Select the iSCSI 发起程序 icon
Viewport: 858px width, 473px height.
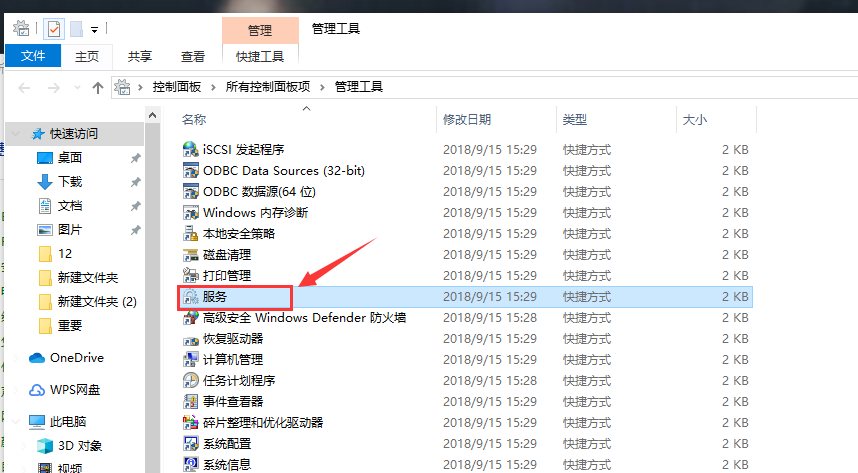pos(190,149)
